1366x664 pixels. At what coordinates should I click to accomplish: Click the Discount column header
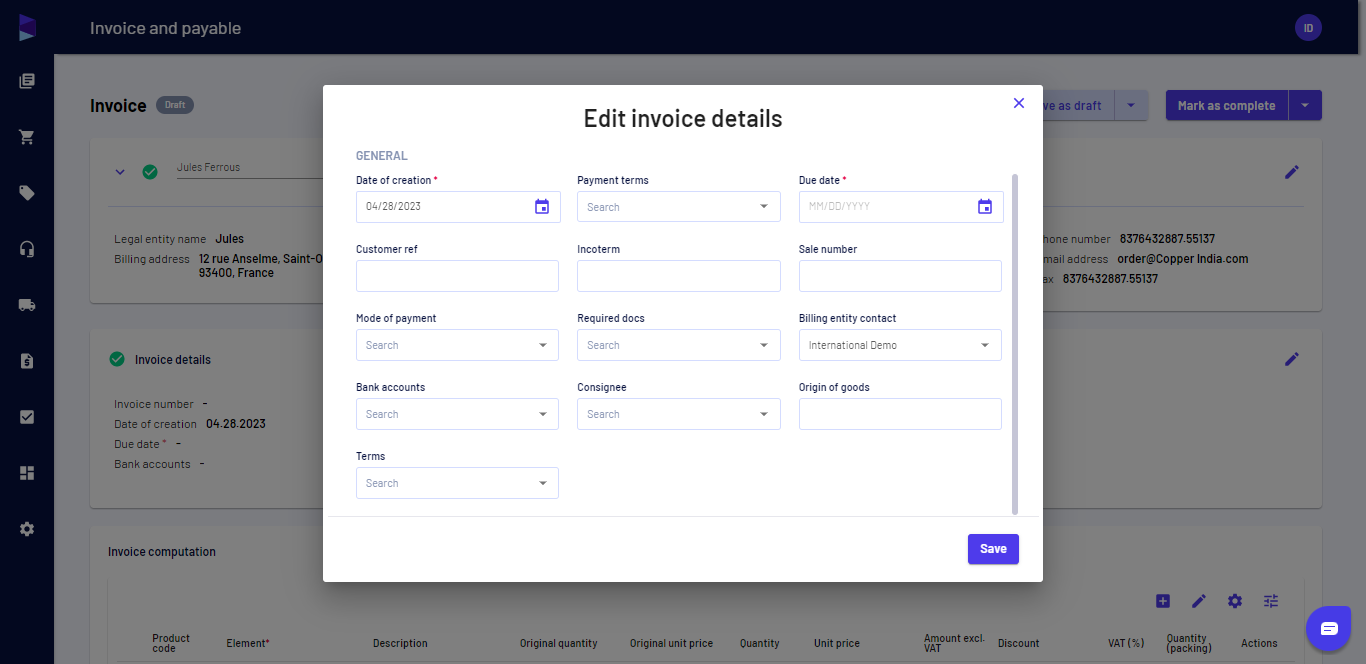pyautogui.click(x=1018, y=643)
